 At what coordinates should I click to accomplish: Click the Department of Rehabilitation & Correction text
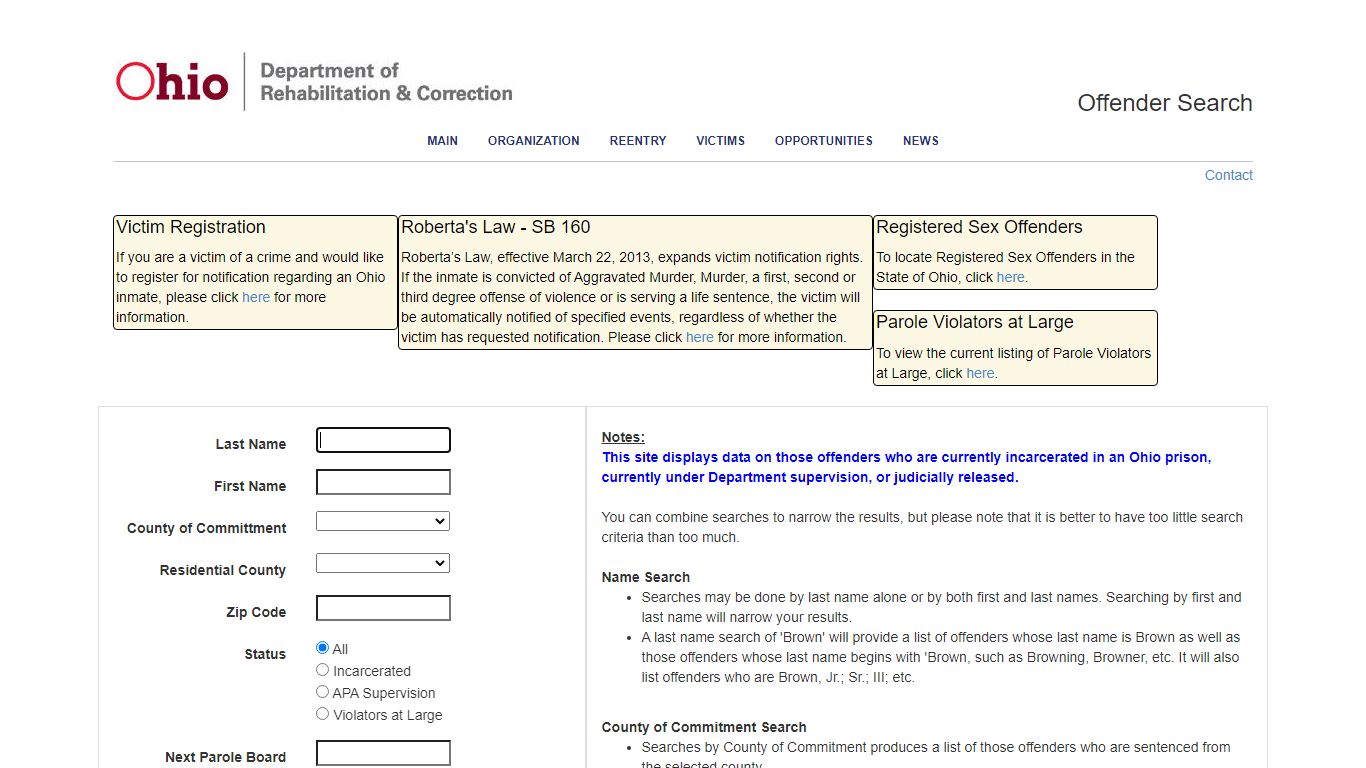tap(386, 82)
